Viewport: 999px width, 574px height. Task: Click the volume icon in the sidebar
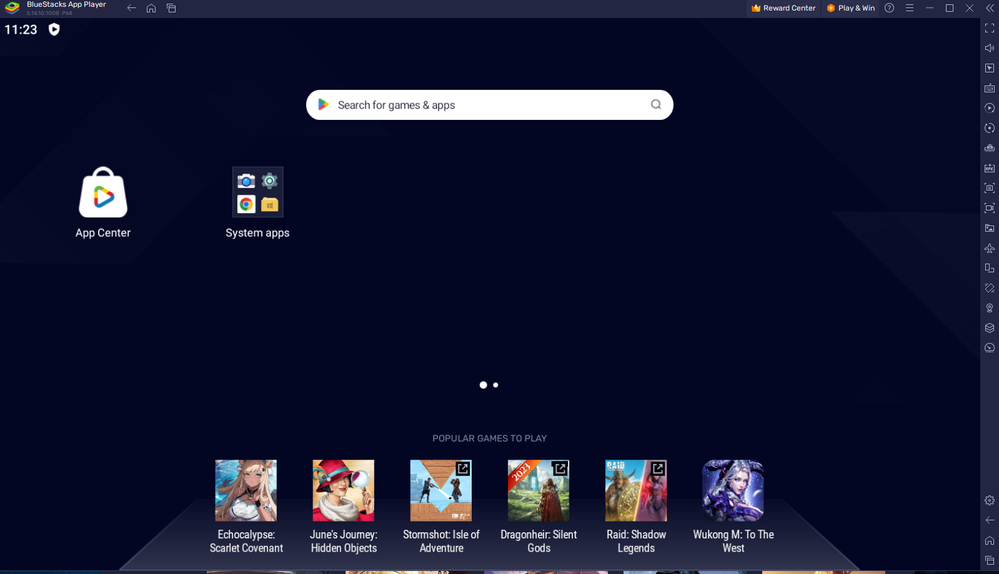(989, 48)
